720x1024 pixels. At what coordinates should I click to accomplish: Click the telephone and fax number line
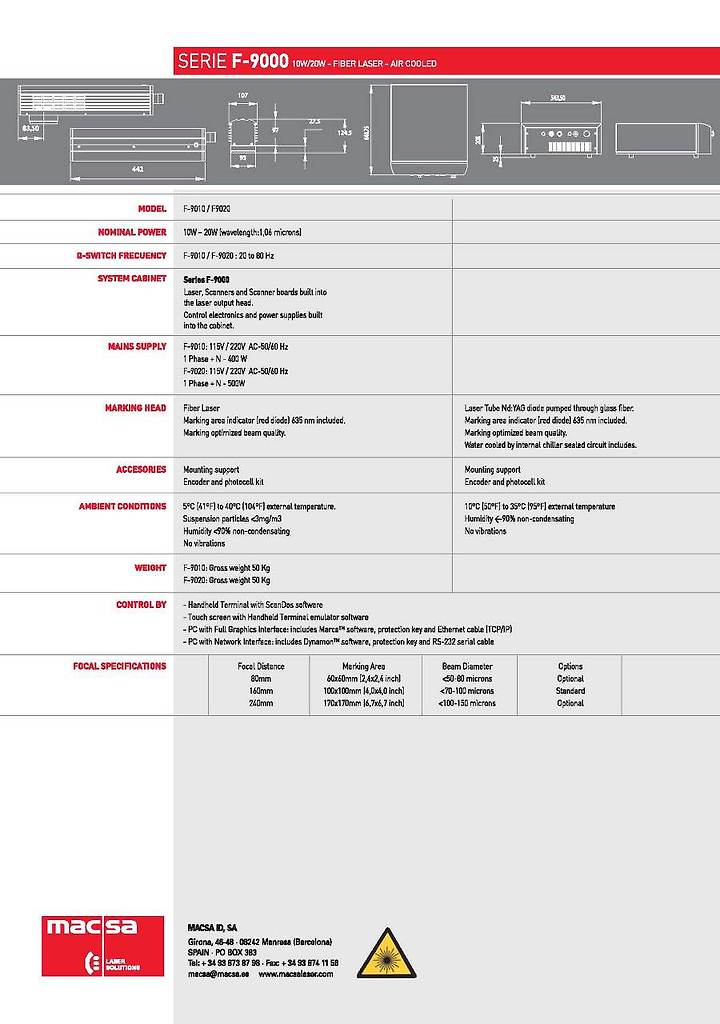click(x=263, y=963)
